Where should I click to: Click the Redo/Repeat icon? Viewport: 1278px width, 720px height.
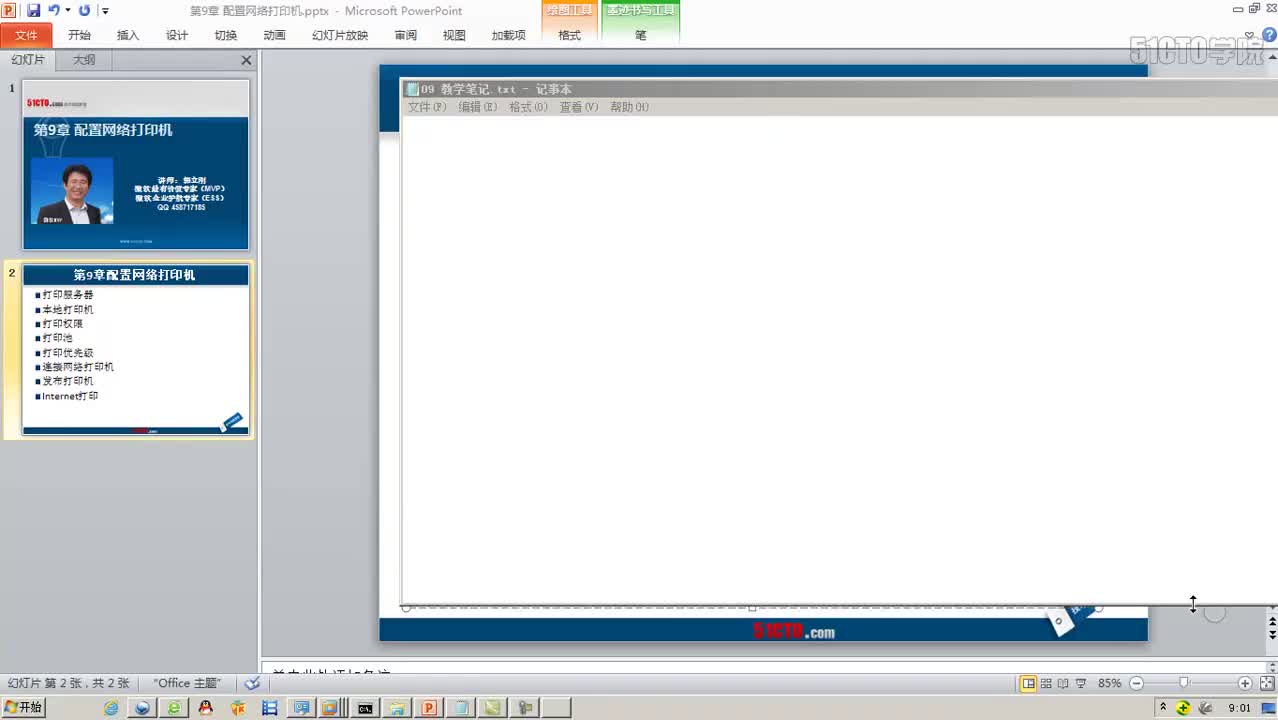pyautogui.click(x=84, y=10)
